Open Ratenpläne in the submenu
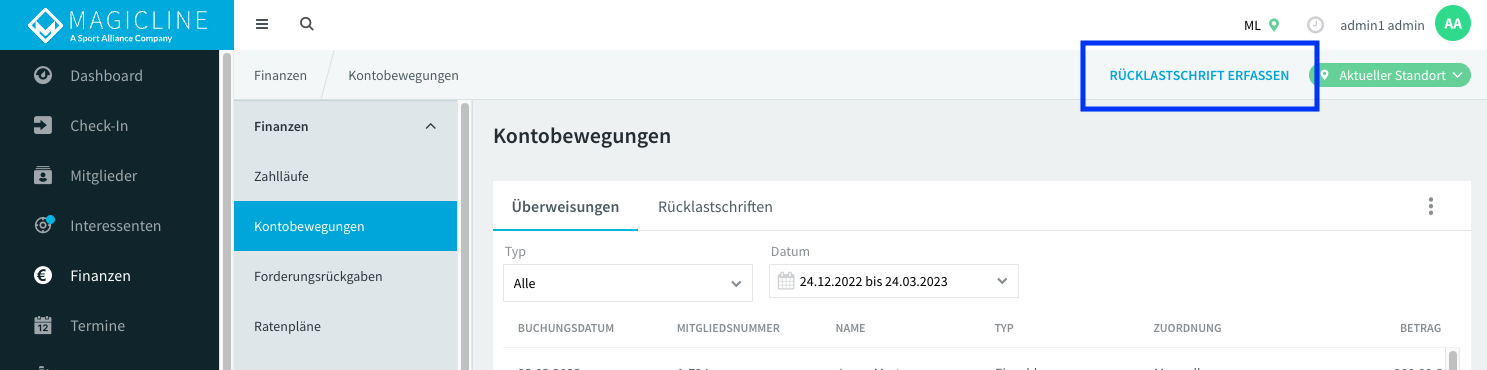This screenshot has height=370, width=1487. pyautogui.click(x=346, y=326)
